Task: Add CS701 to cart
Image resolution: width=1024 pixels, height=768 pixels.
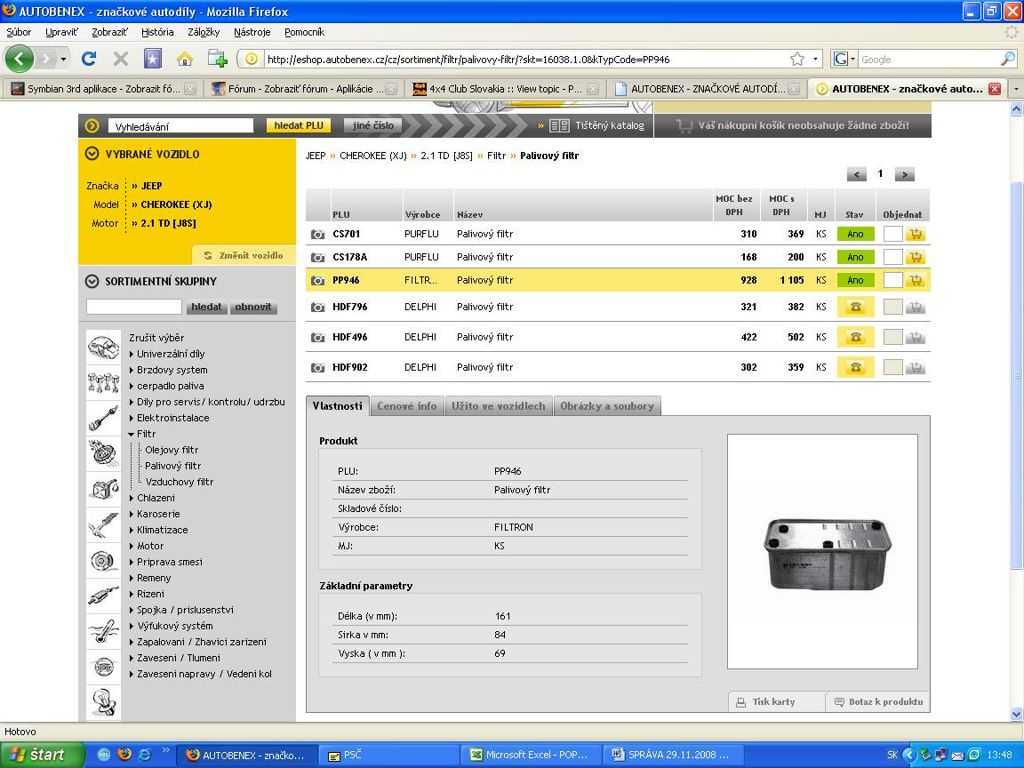Action: click(916, 234)
